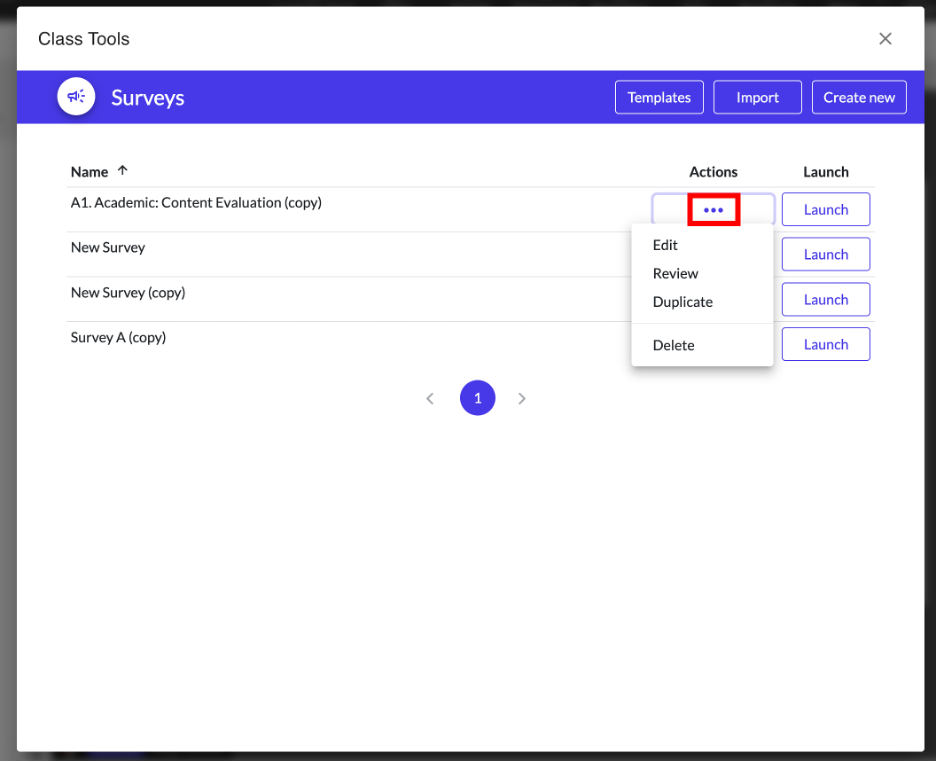
Task: Select Review in the actions menu
Action: 675,273
